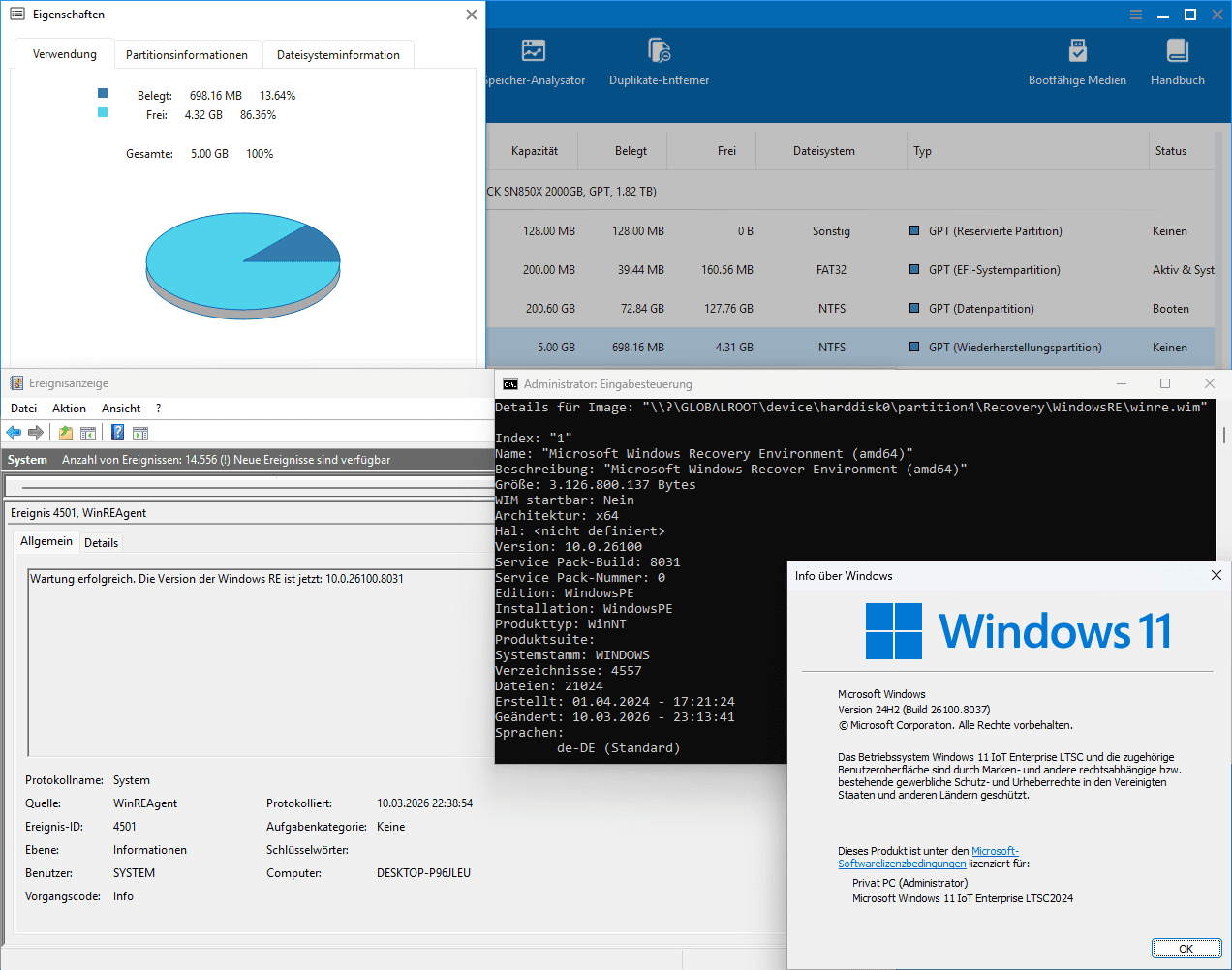Click OK in Info über Windows
The width and height of the screenshot is (1232, 970).
(1186, 949)
